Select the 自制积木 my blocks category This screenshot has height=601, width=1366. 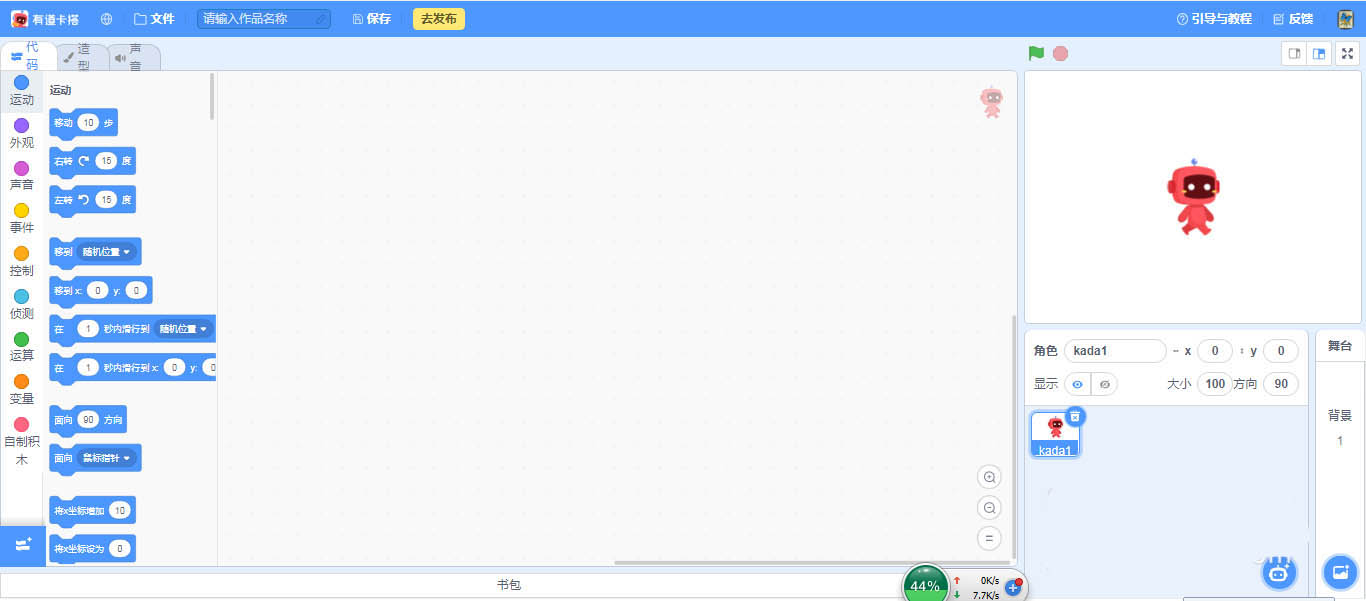[x=22, y=442]
